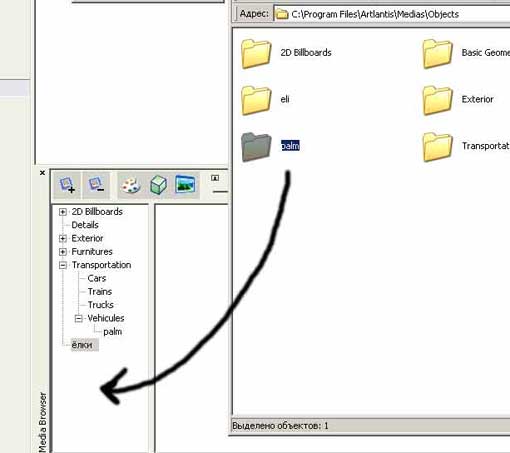Click the remove catalog folder icon
This screenshot has width=510, height=453.
coord(96,185)
